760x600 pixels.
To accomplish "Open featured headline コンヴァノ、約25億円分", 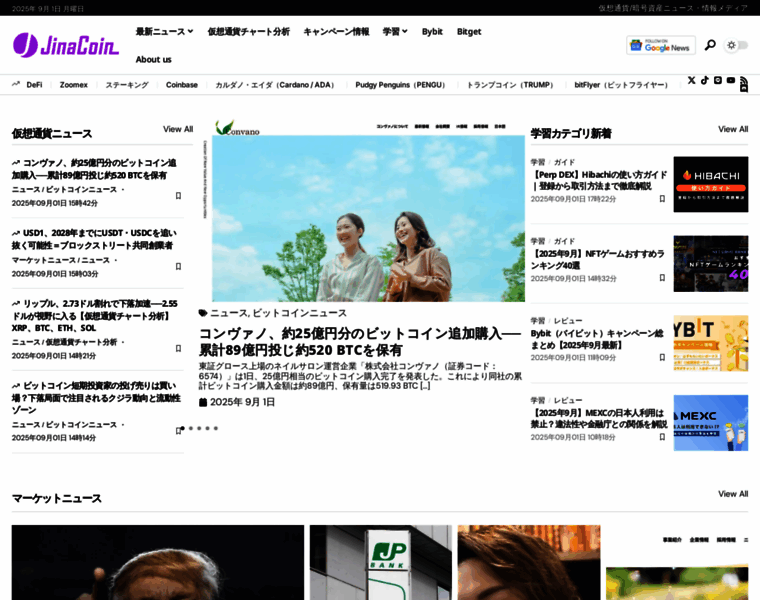I will pos(360,342).
